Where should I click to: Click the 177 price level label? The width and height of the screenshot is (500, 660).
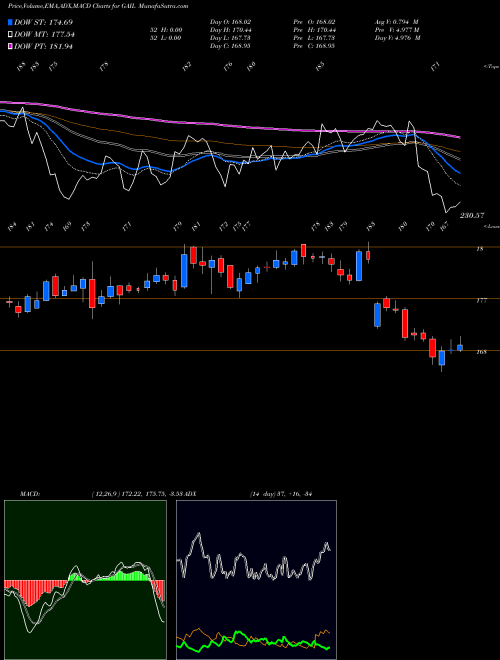click(481, 301)
